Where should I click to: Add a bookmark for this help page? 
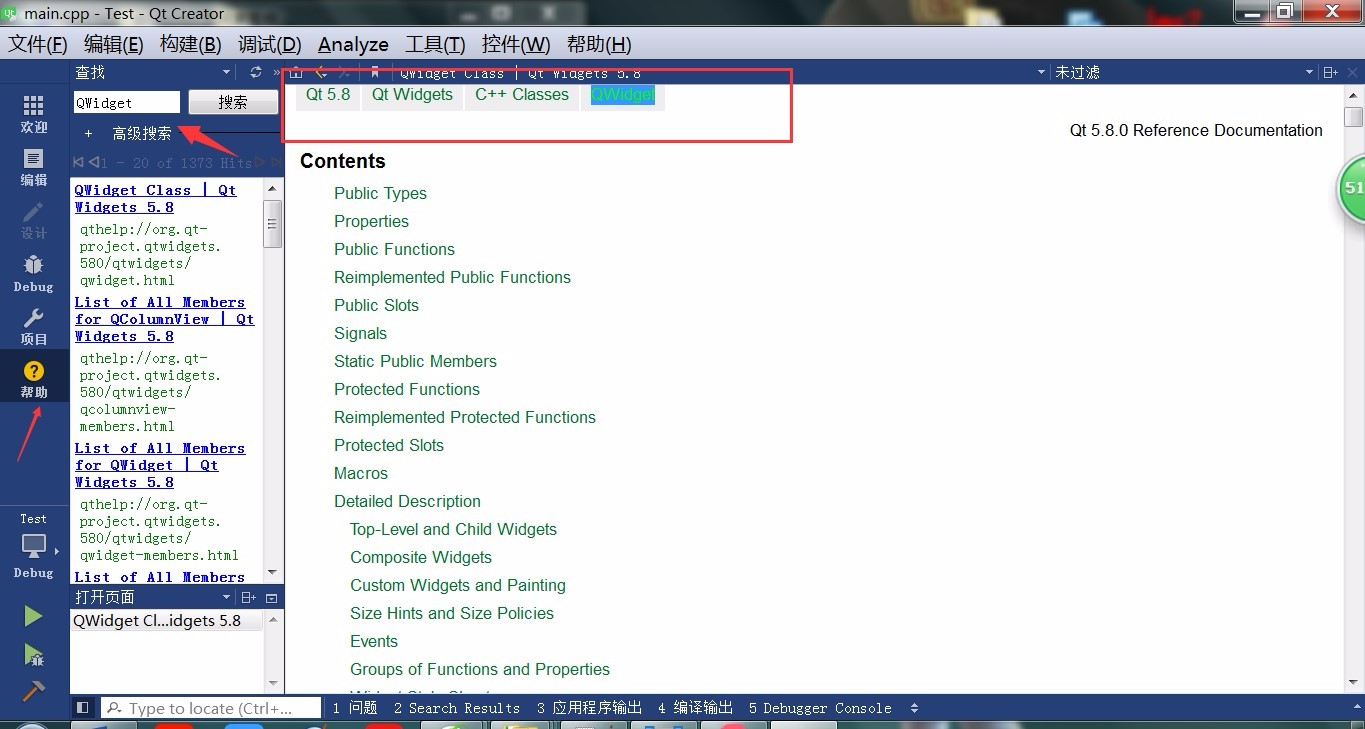375,72
